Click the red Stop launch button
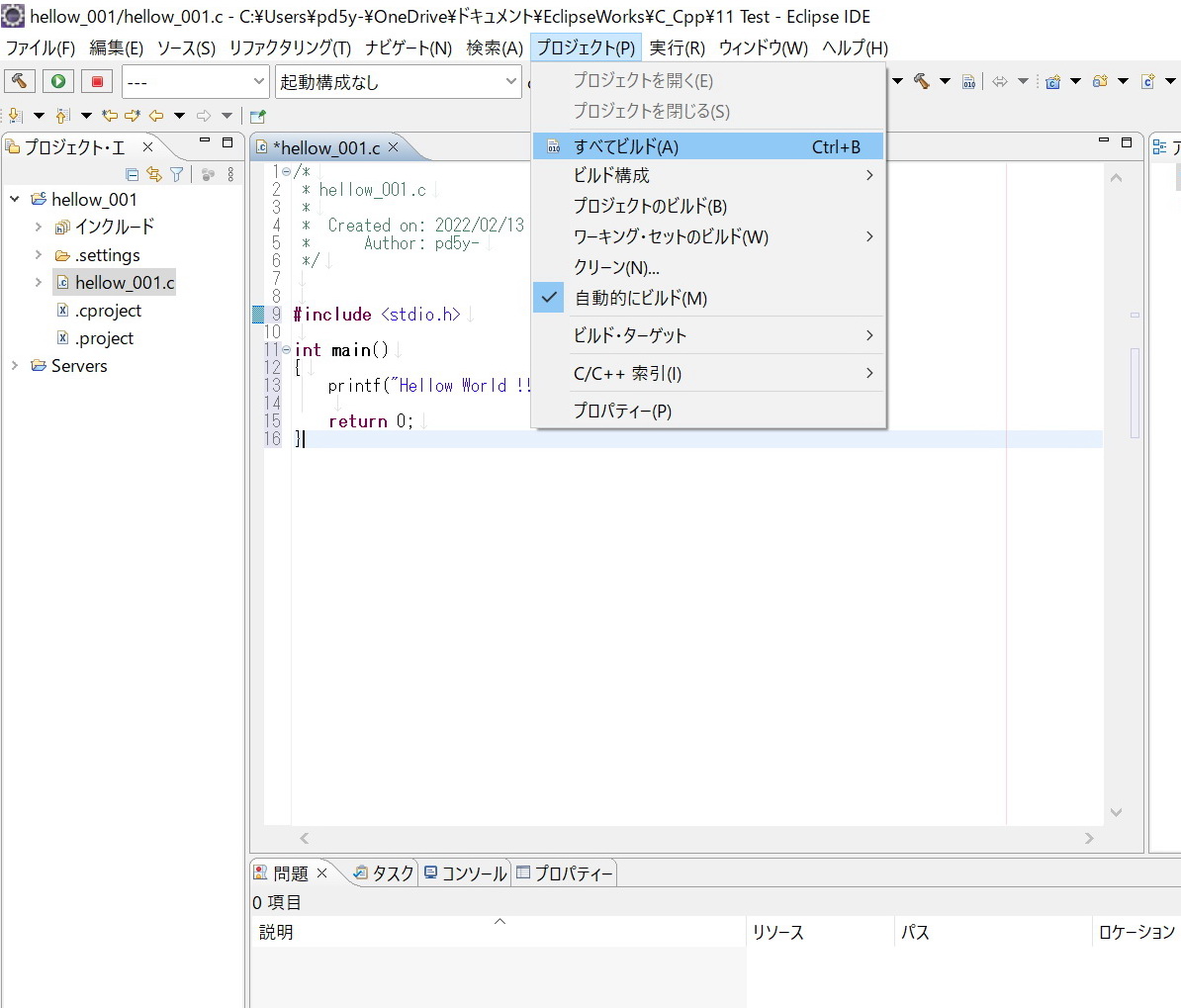This screenshot has width=1181, height=1008. pos(97,81)
